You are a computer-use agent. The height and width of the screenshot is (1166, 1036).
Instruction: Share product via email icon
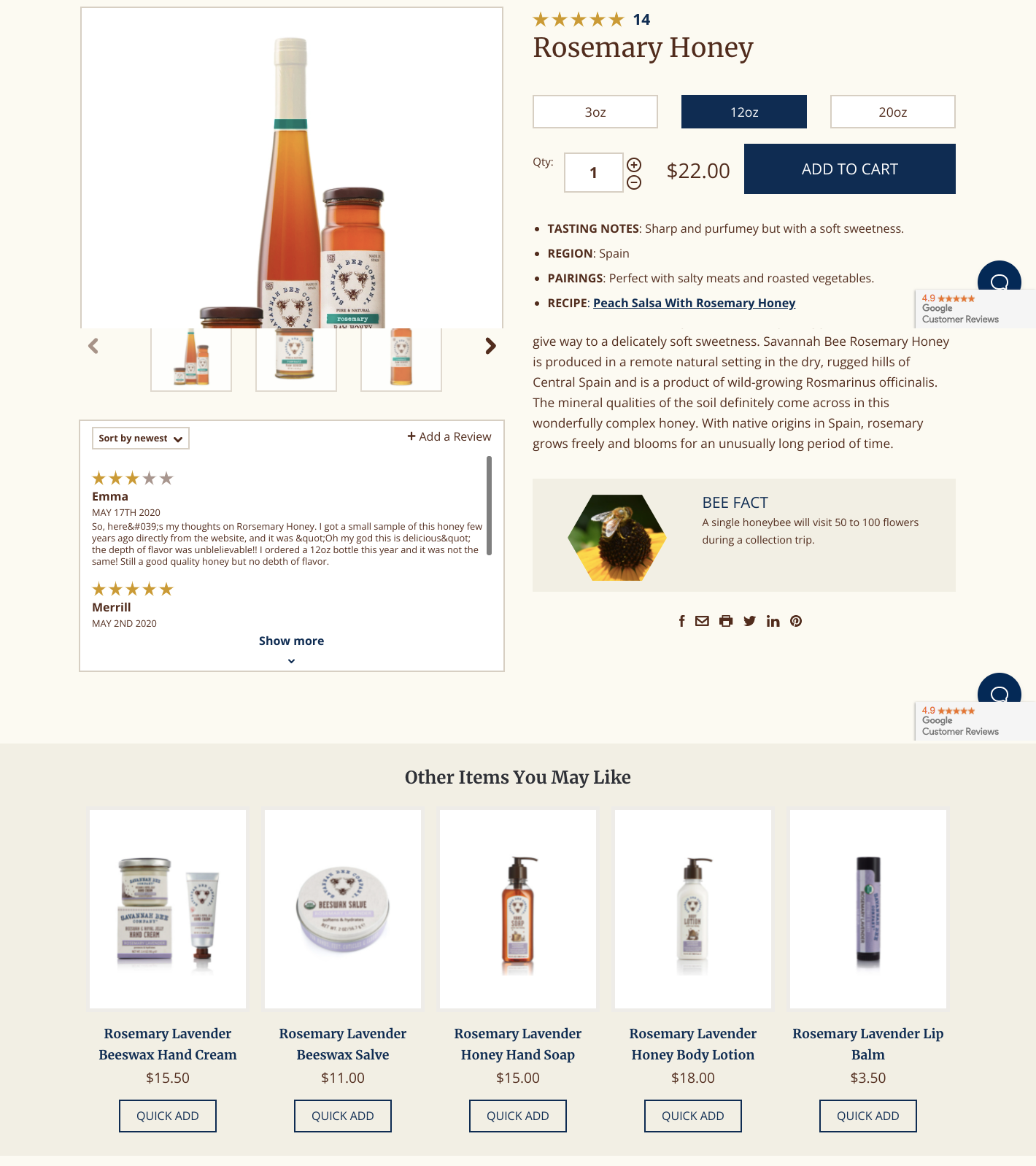pyautogui.click(x=702, y=621)
